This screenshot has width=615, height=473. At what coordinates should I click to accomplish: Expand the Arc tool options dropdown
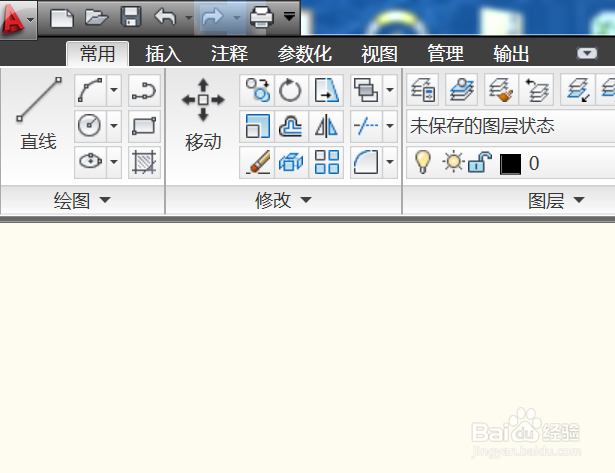(x=114, y=90)
